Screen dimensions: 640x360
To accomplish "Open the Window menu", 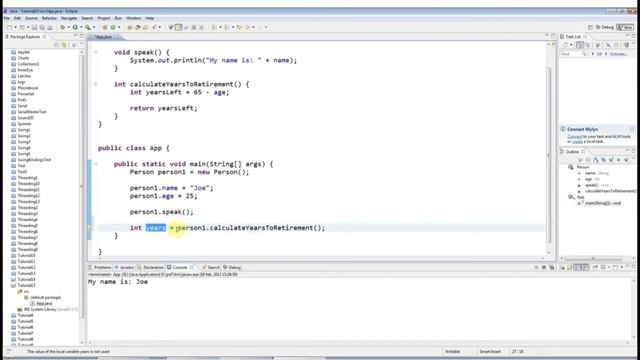I will click(133, 18).
